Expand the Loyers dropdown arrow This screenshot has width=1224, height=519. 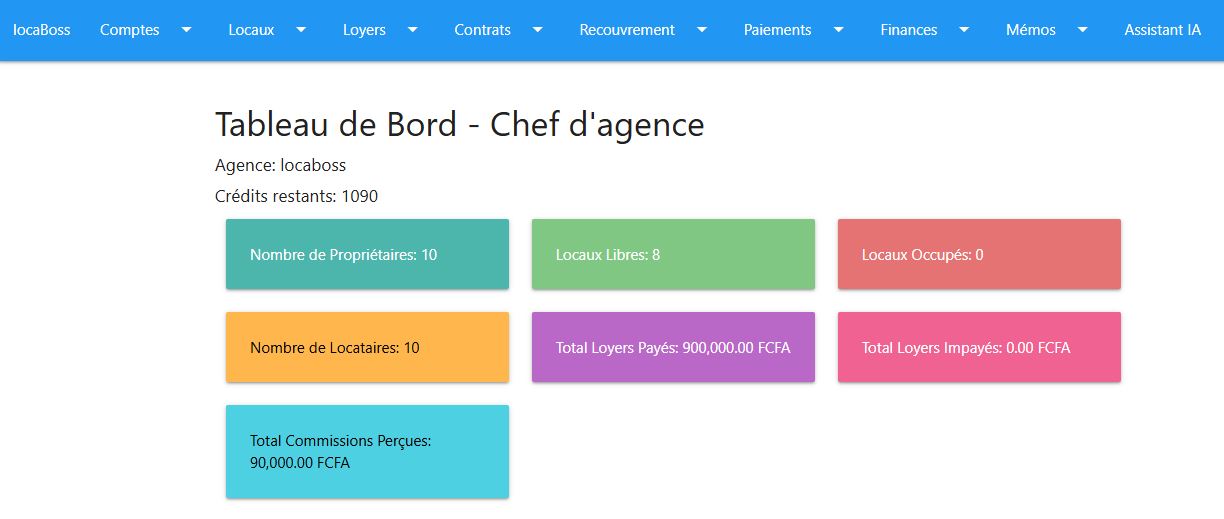(412, 30)
